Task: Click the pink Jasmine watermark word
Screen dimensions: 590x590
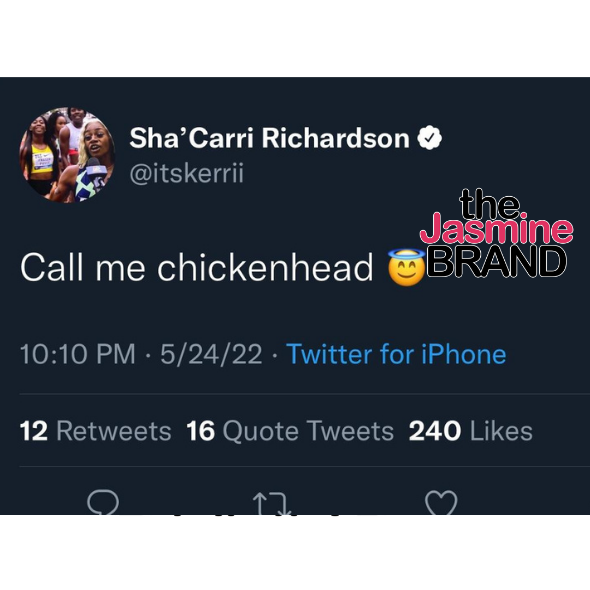Action: tap(496, 228)
